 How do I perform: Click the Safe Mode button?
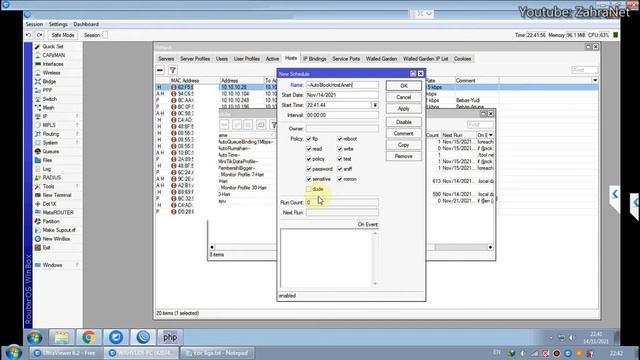click(x=62, y=35)
